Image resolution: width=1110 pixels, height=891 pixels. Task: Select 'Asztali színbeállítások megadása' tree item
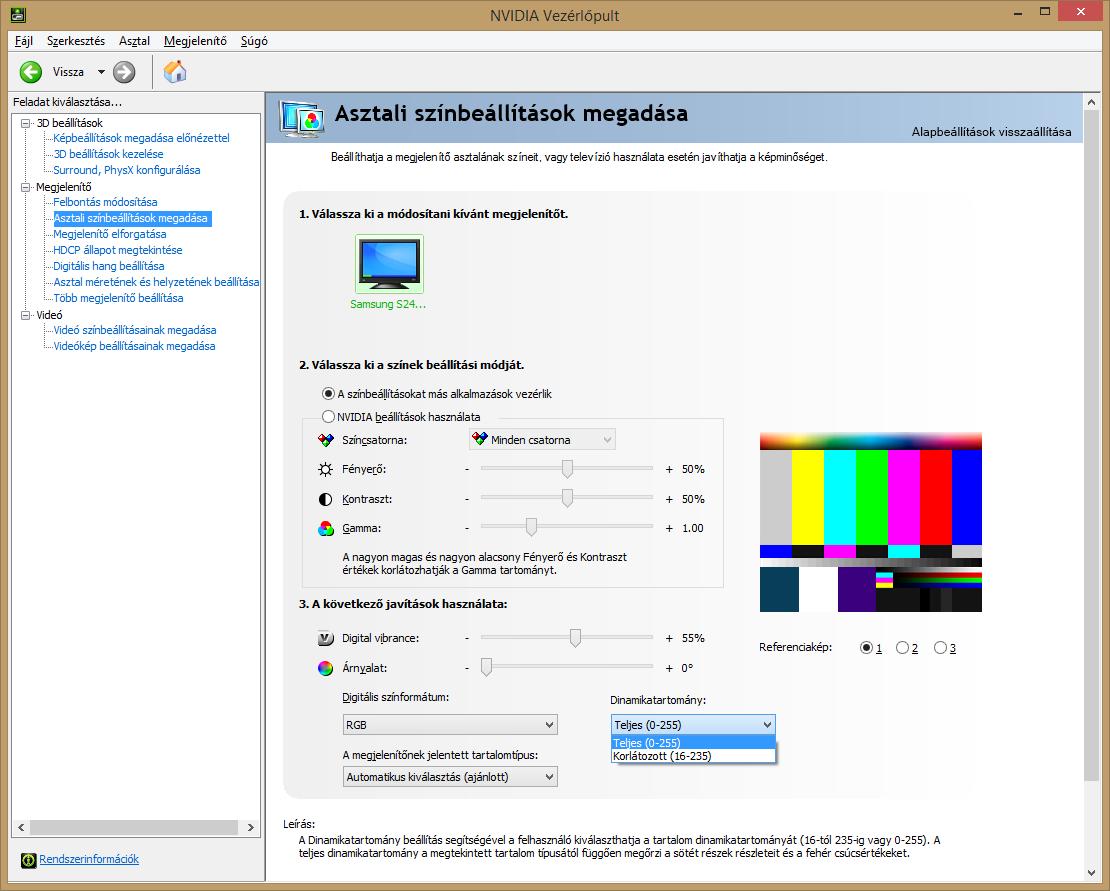[131, 218]
